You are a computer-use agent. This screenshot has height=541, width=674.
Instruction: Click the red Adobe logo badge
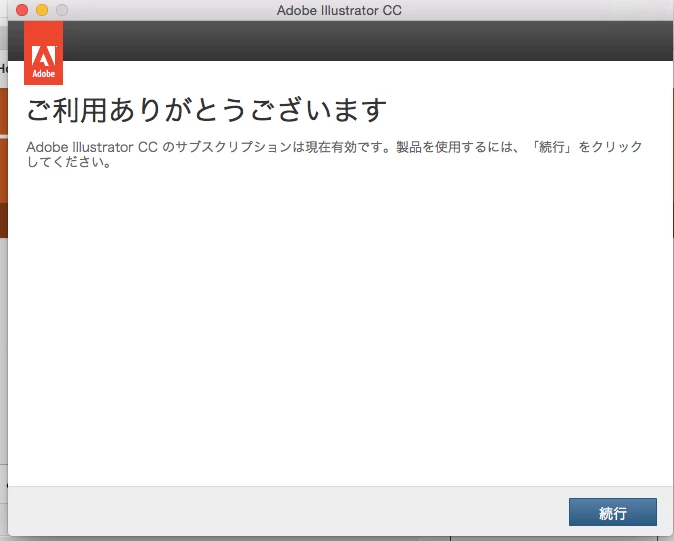pos(43,53)
